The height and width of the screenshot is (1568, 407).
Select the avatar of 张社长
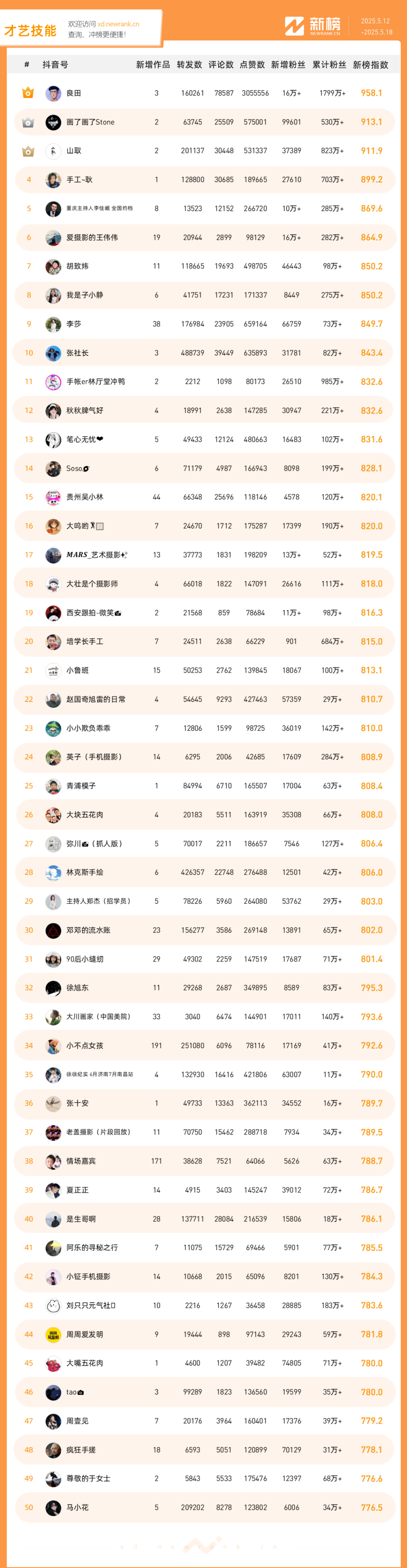point(54,353)
